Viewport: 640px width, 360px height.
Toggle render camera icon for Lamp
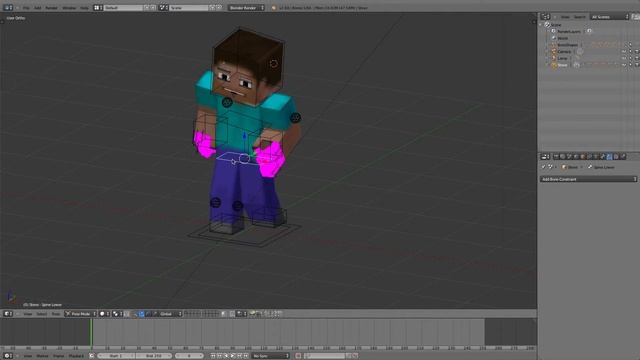tap(637, 58)
